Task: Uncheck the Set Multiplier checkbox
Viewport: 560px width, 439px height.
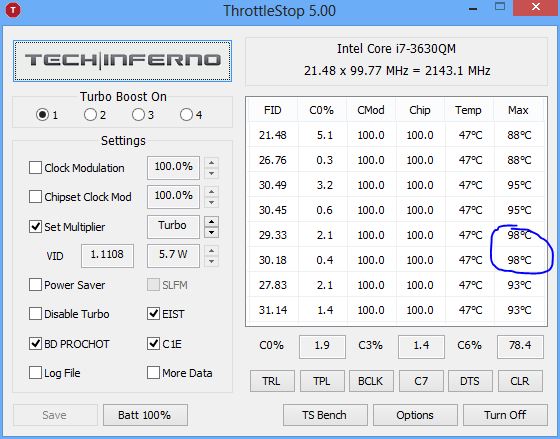Action: tap(35, 226)
